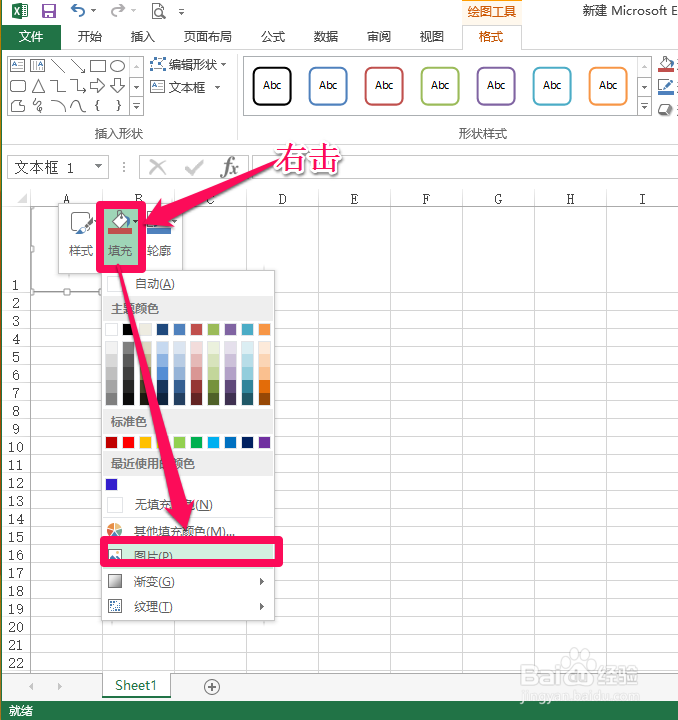Select the triangle shape
The image size is (678, 720).
pyautogui.click(x=38, y=86)
